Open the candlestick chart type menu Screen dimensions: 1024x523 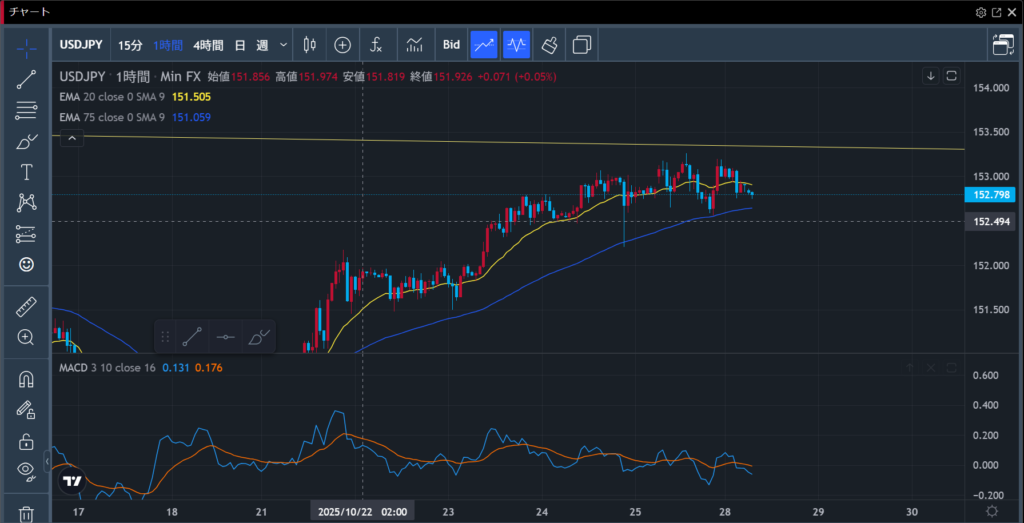(308, 45)
